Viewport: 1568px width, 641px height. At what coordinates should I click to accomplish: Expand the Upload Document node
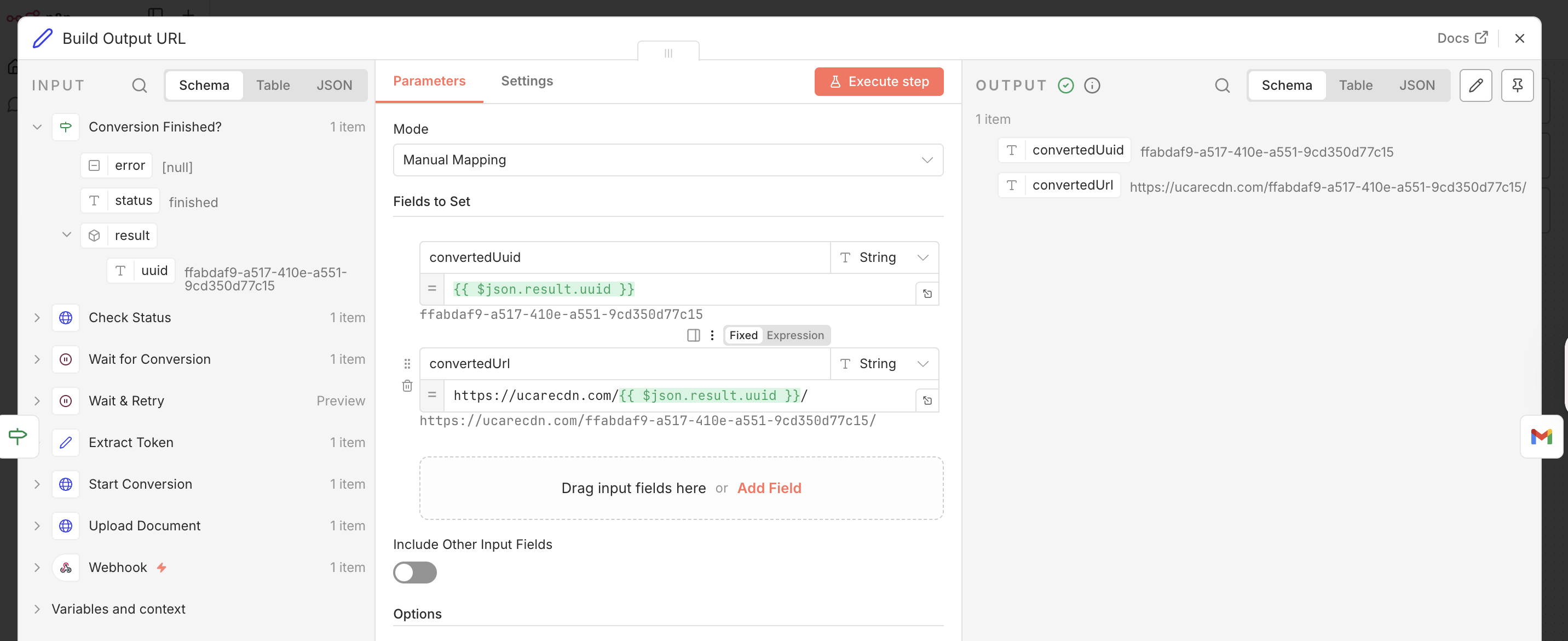[37, 526]
